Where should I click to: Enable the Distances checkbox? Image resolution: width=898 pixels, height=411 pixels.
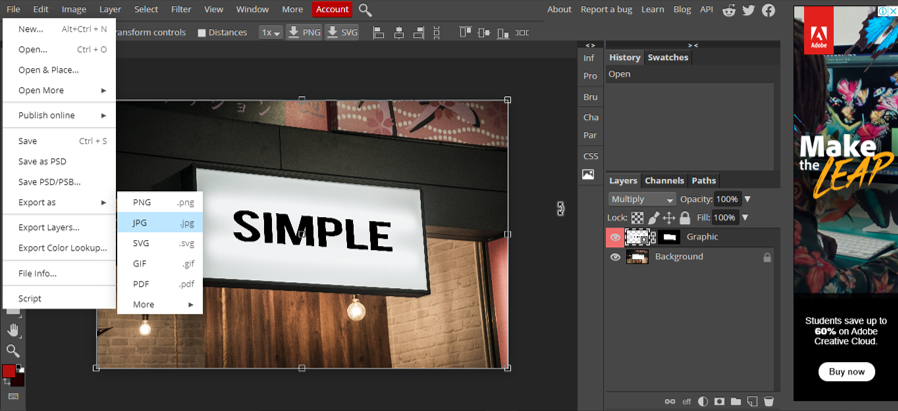(202, 33)
